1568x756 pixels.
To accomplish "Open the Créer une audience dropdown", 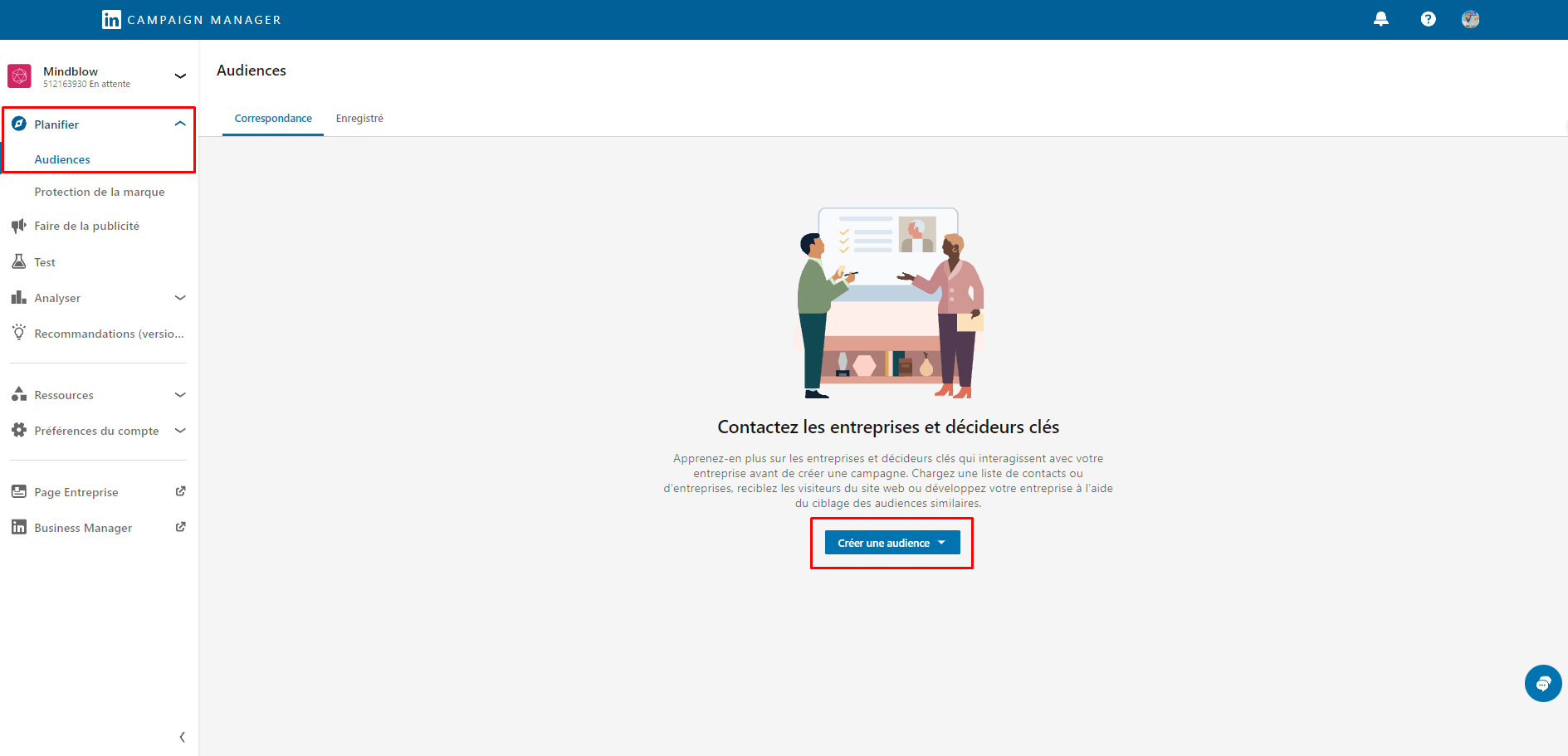I will click(x=892, y=543).
